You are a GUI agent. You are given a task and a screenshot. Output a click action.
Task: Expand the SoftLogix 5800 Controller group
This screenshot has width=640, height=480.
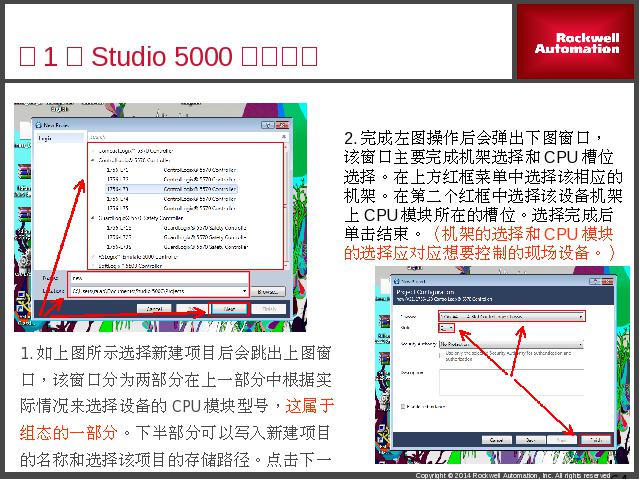tap(93, 266)
